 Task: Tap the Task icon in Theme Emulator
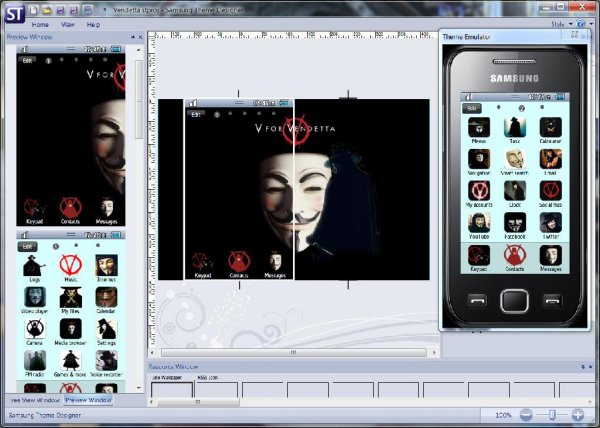point(515,130)
